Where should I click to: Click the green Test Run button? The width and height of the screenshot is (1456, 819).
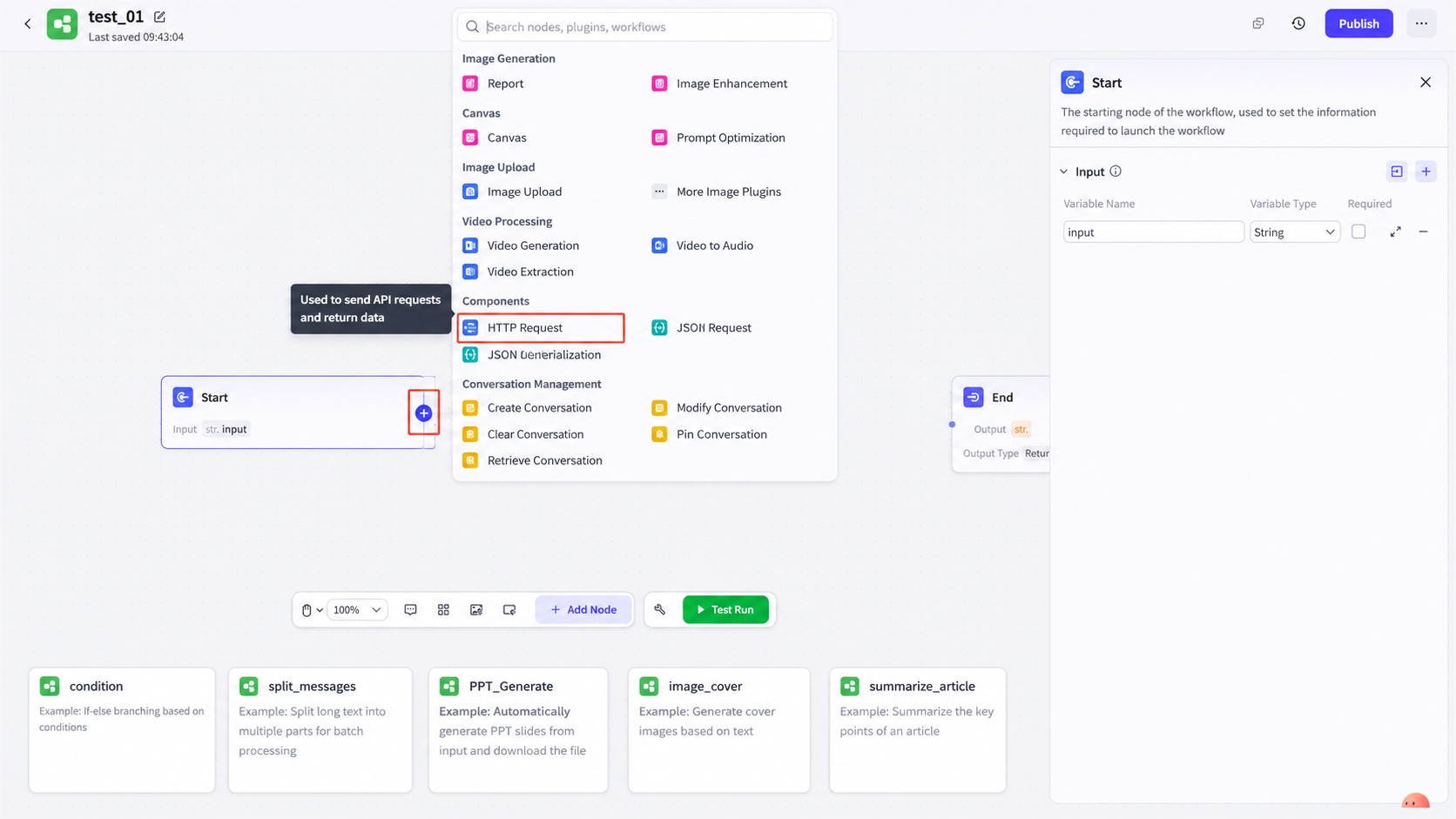click(725, 610)
